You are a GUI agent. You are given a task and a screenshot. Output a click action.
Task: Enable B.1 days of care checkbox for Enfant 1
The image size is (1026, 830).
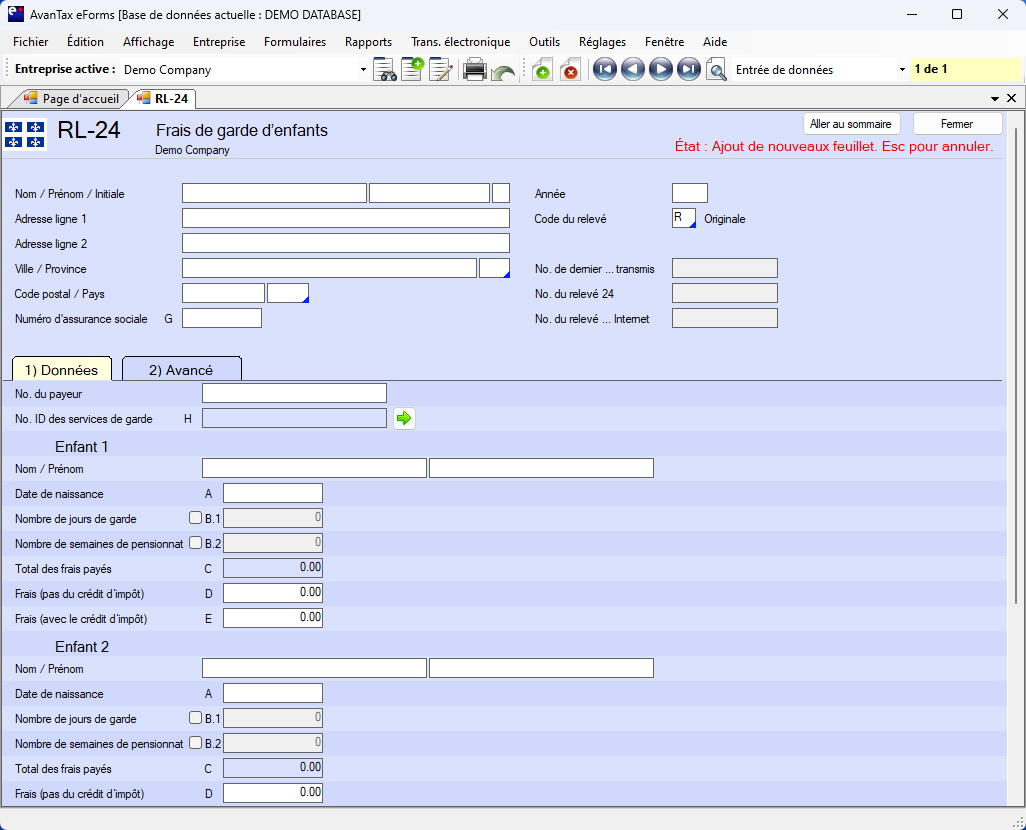pos(195,518)
